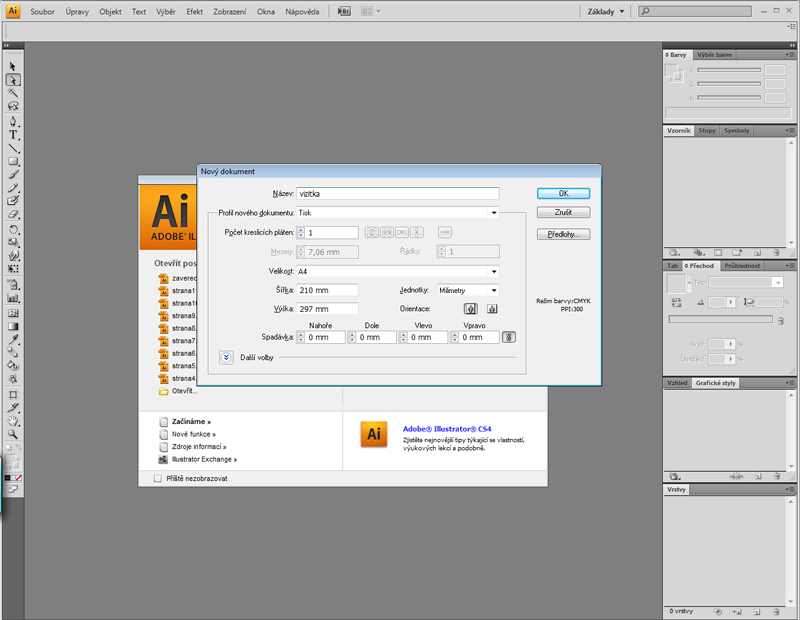Increase artboard count with the stepper
The width and height of the screenshot is (800, 620).
[300, 229]
